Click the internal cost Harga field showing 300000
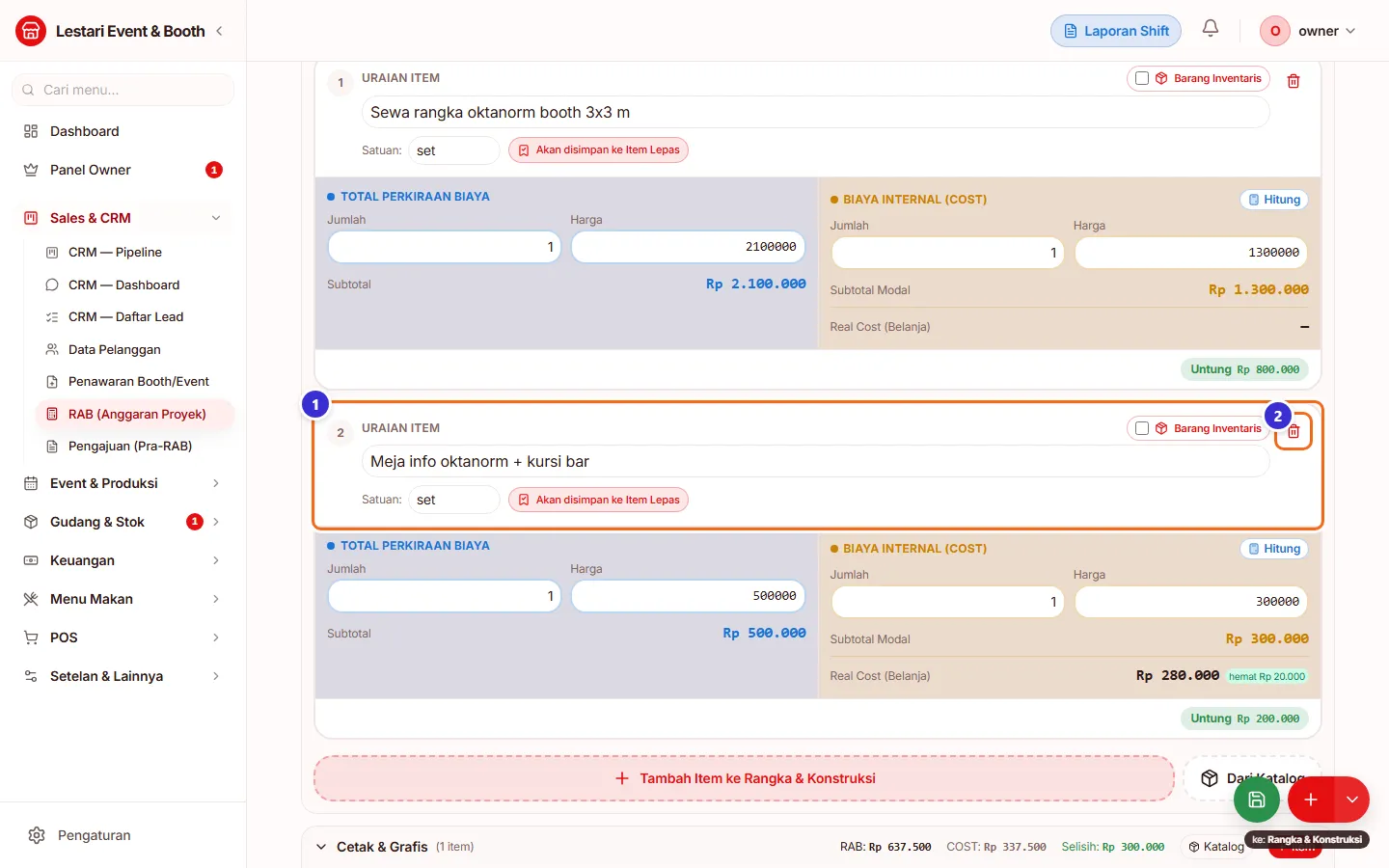The width and height of the screenshot is (1389, 868). point(1191,602)
